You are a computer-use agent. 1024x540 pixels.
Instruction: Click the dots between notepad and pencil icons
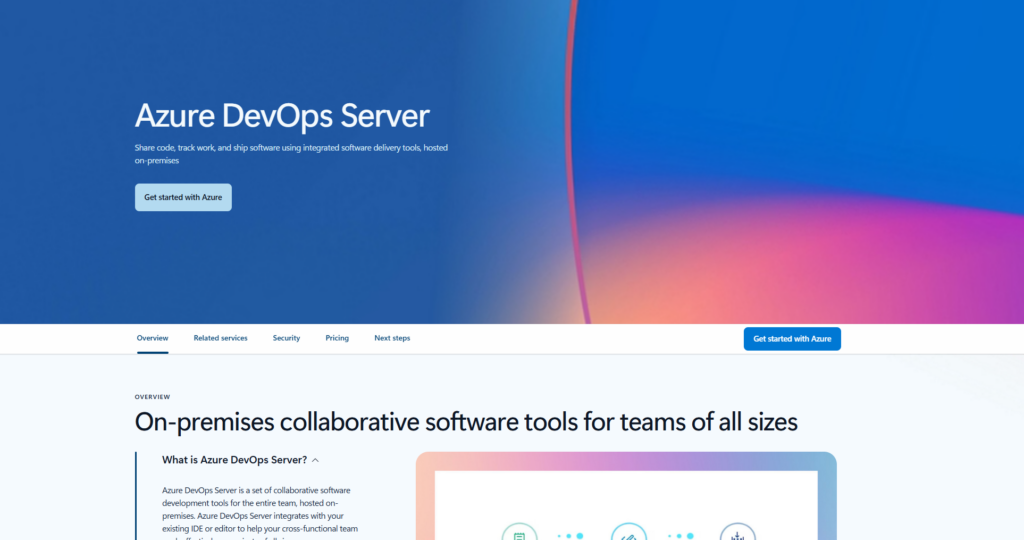[x=569, y=535]
